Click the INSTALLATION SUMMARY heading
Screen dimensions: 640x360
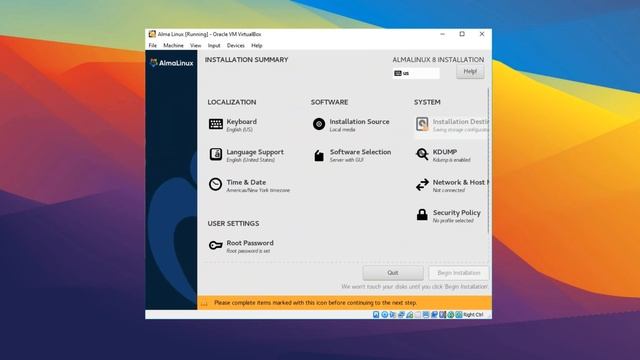(247, 60)
